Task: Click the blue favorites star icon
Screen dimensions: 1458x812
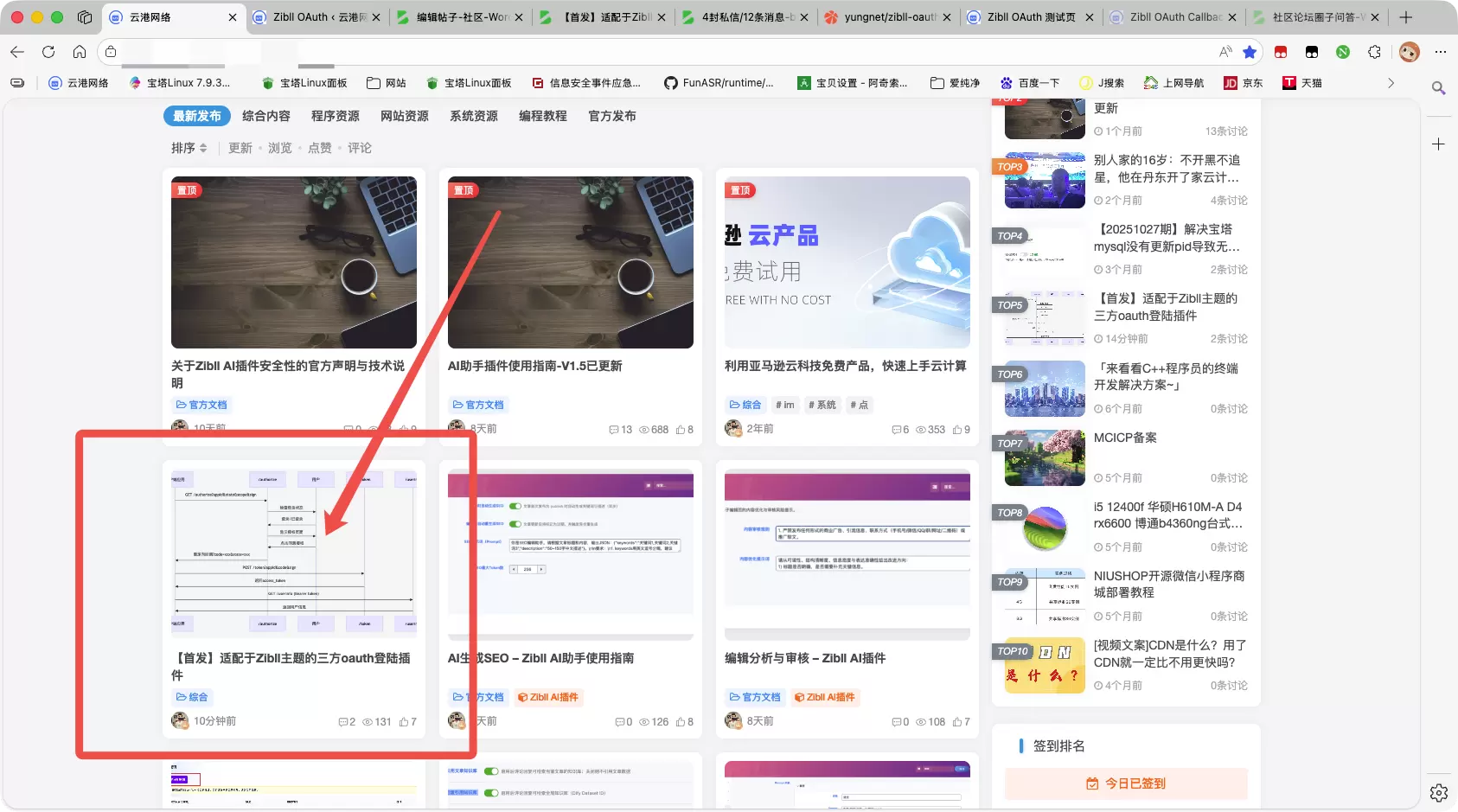Action: coord(1250,52)
